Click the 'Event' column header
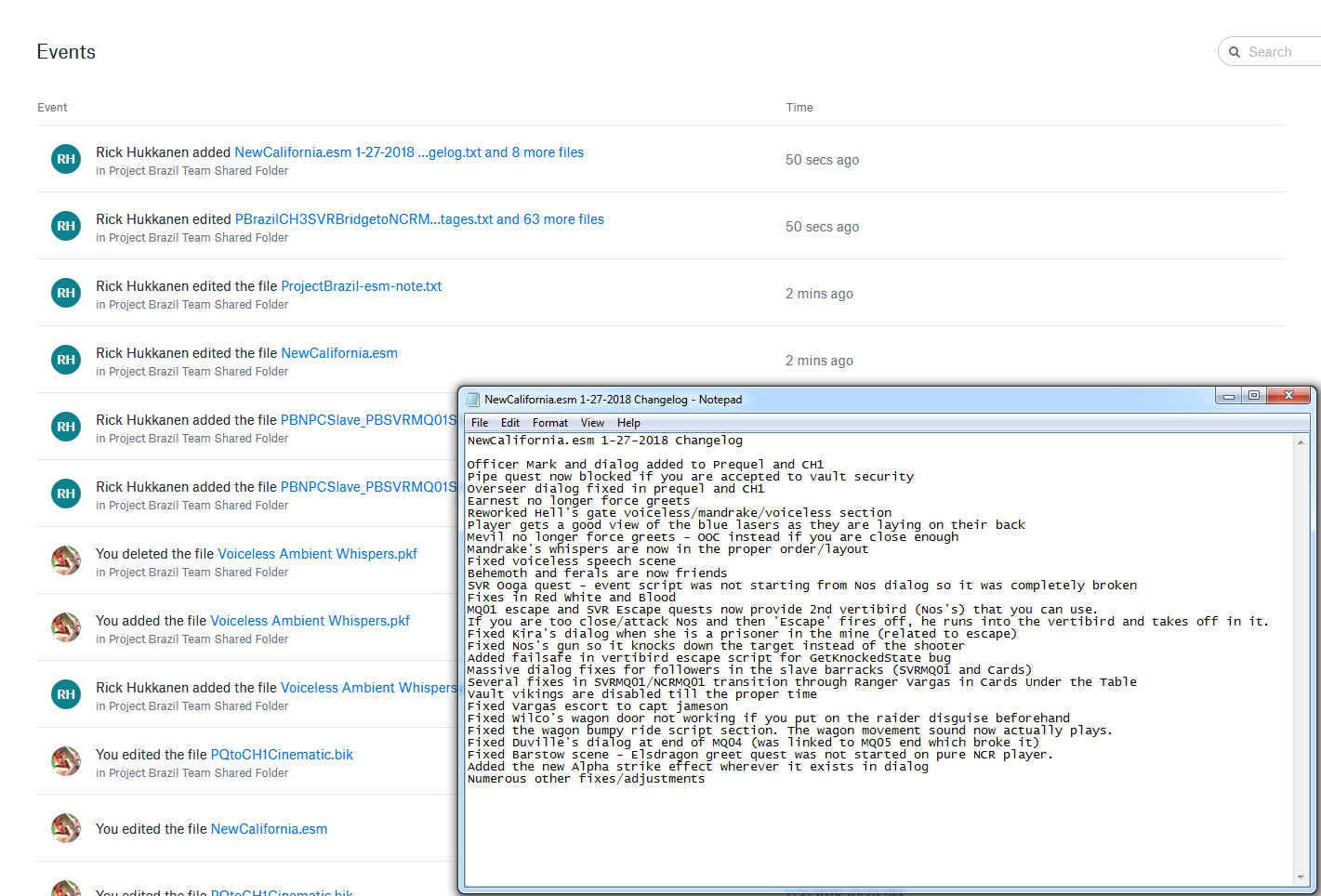Image resolution: width=1321 pixels, height=896 pixels. point(52,108)
